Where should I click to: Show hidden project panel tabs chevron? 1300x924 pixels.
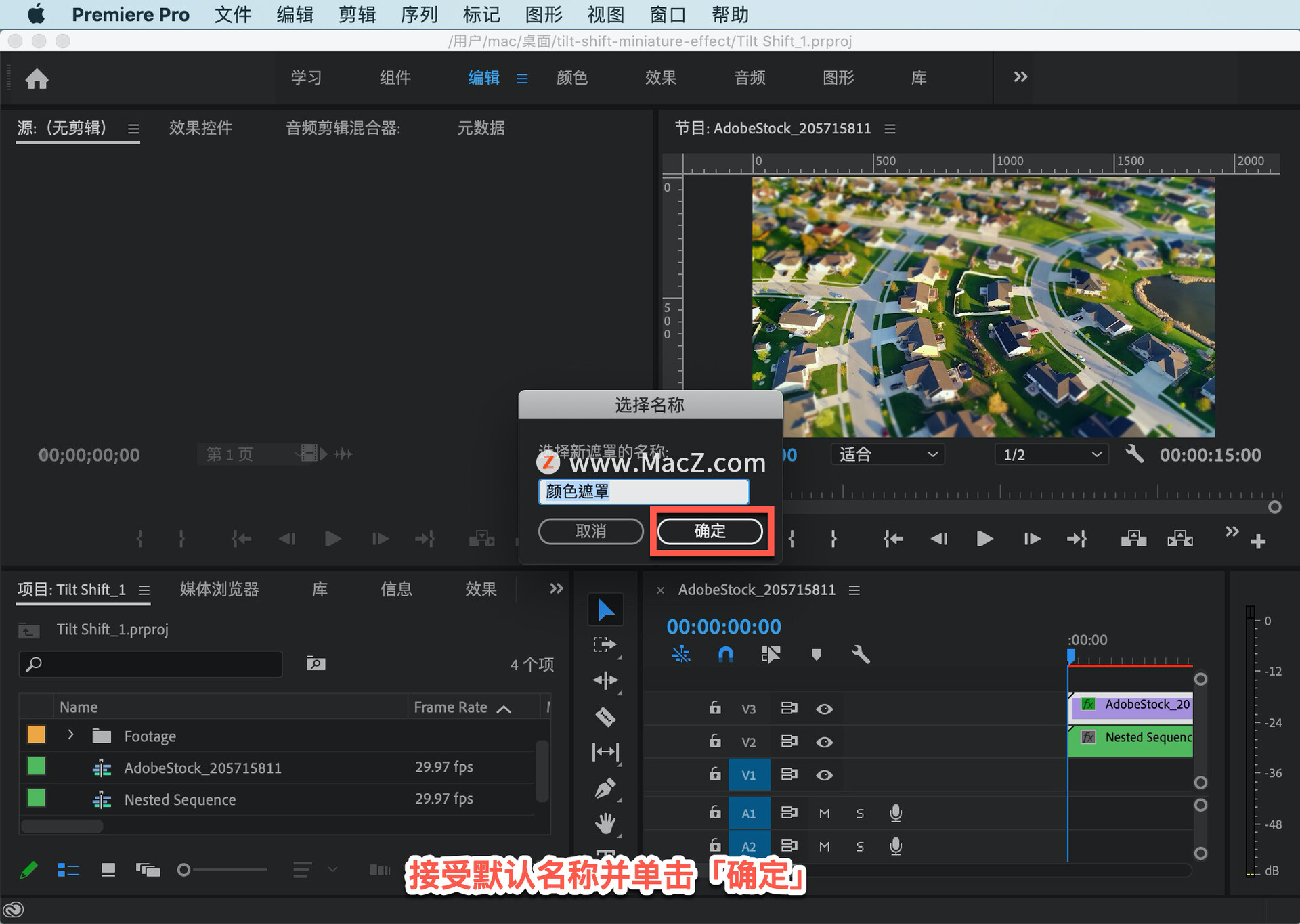pyautogui.click(x=556, y=588)
